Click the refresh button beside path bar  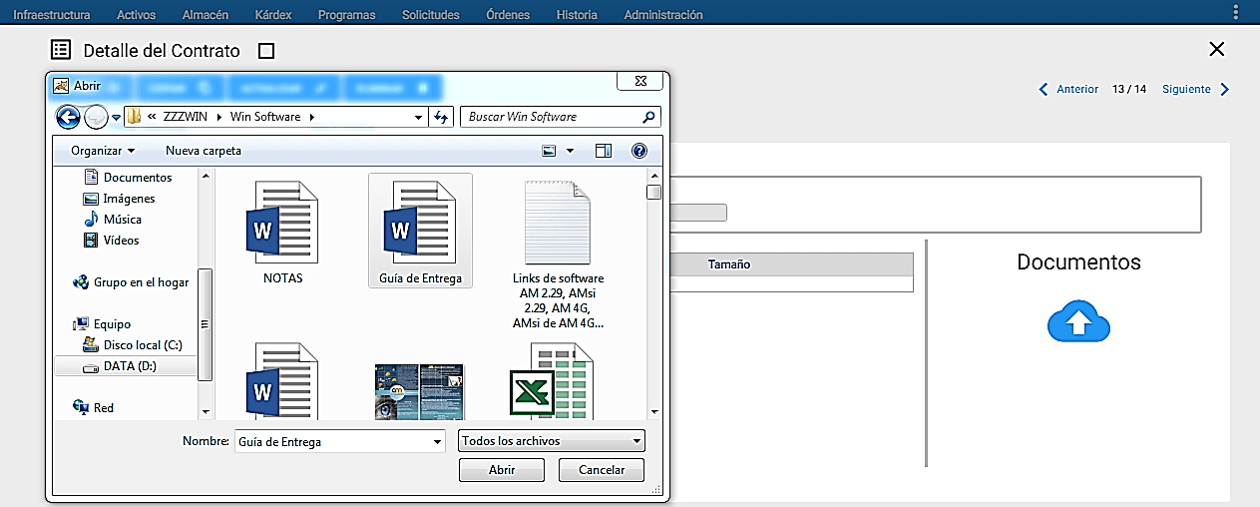tap(442, 117)
